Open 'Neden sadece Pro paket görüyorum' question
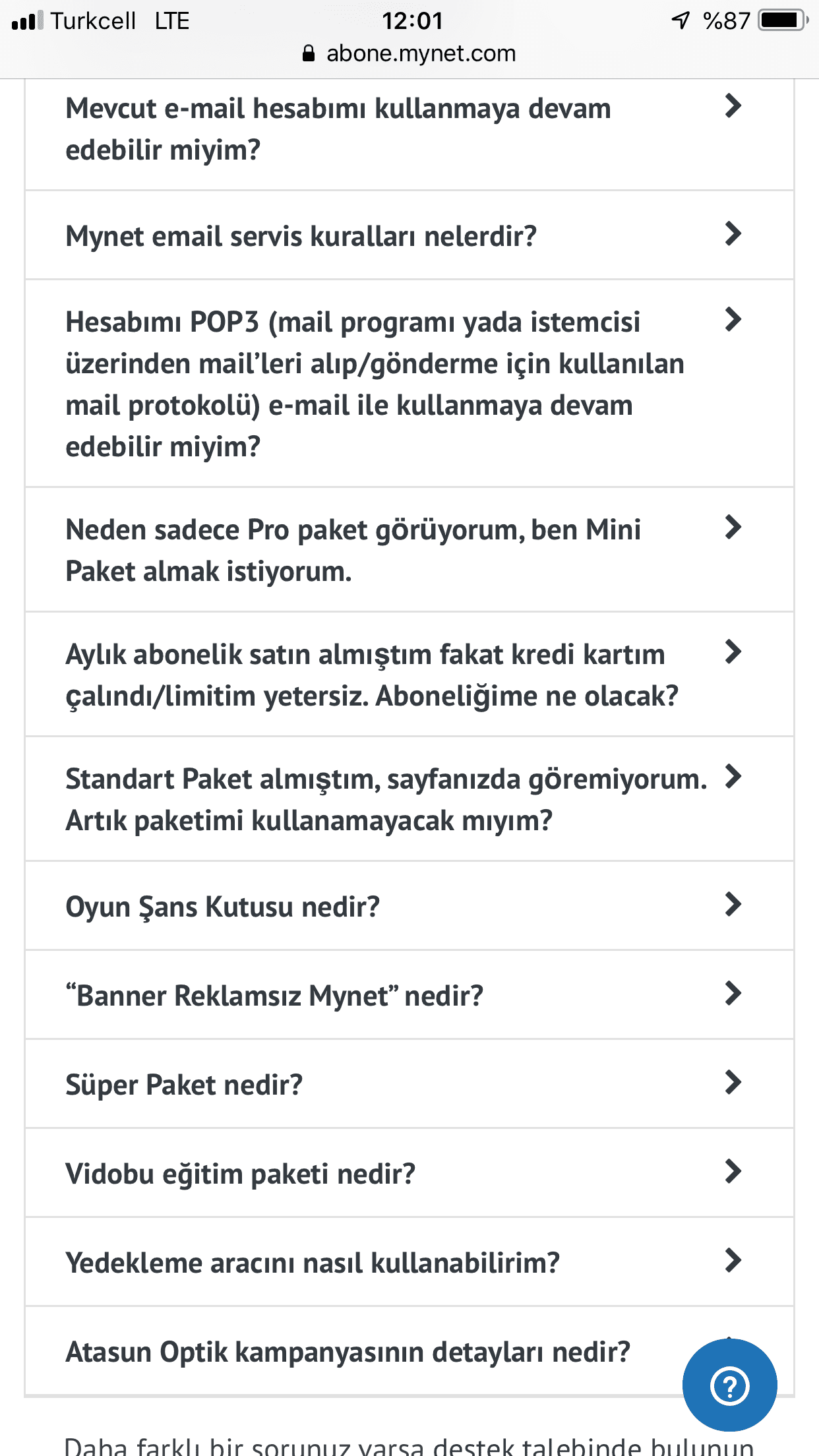This screenshot has width=819, height=1456. tap(353, 551)
